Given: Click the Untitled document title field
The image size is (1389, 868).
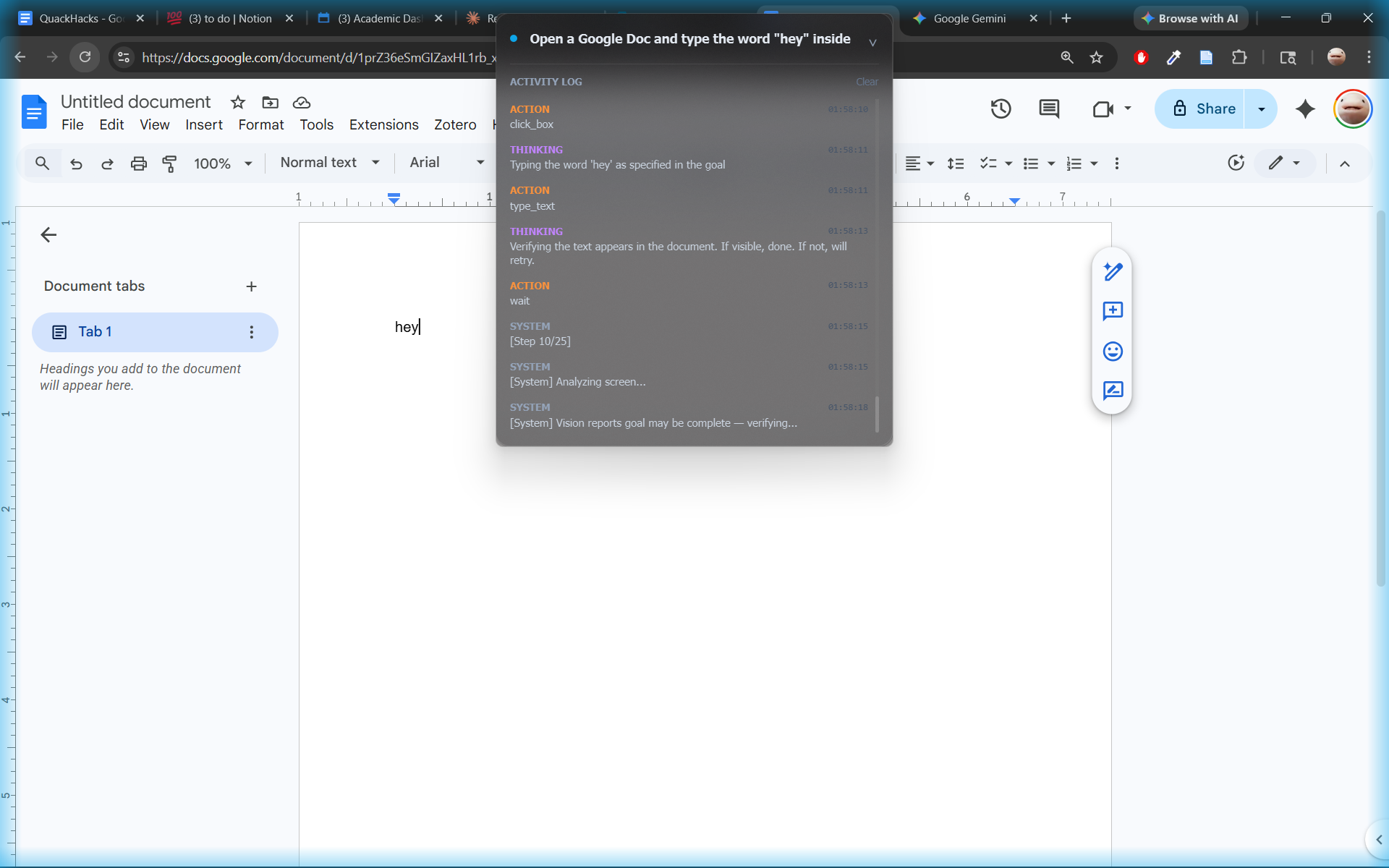Looking at the screenshot, I should [135, 102].
